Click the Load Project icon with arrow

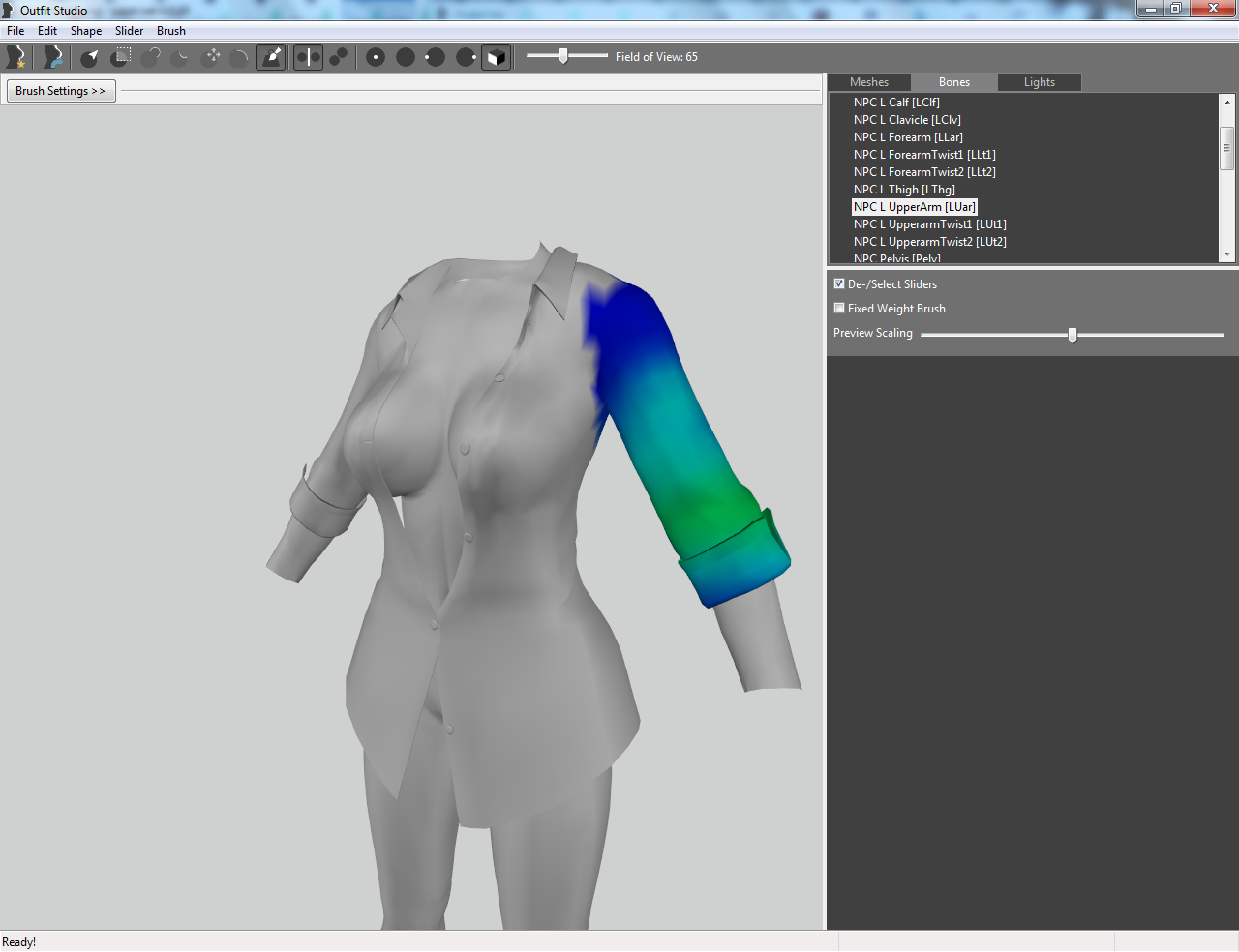click(x=52, y=57)
